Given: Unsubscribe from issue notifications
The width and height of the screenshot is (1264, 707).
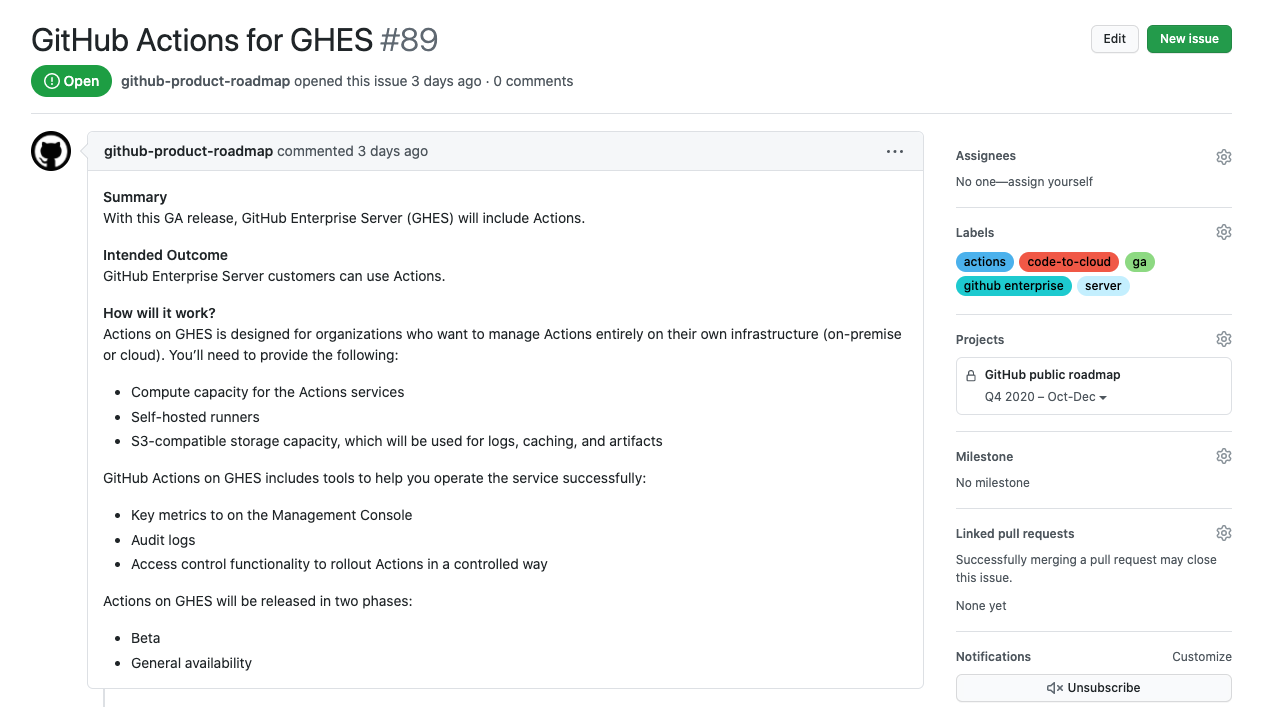Looking at the screenshot, I should tap(1093, 688).
